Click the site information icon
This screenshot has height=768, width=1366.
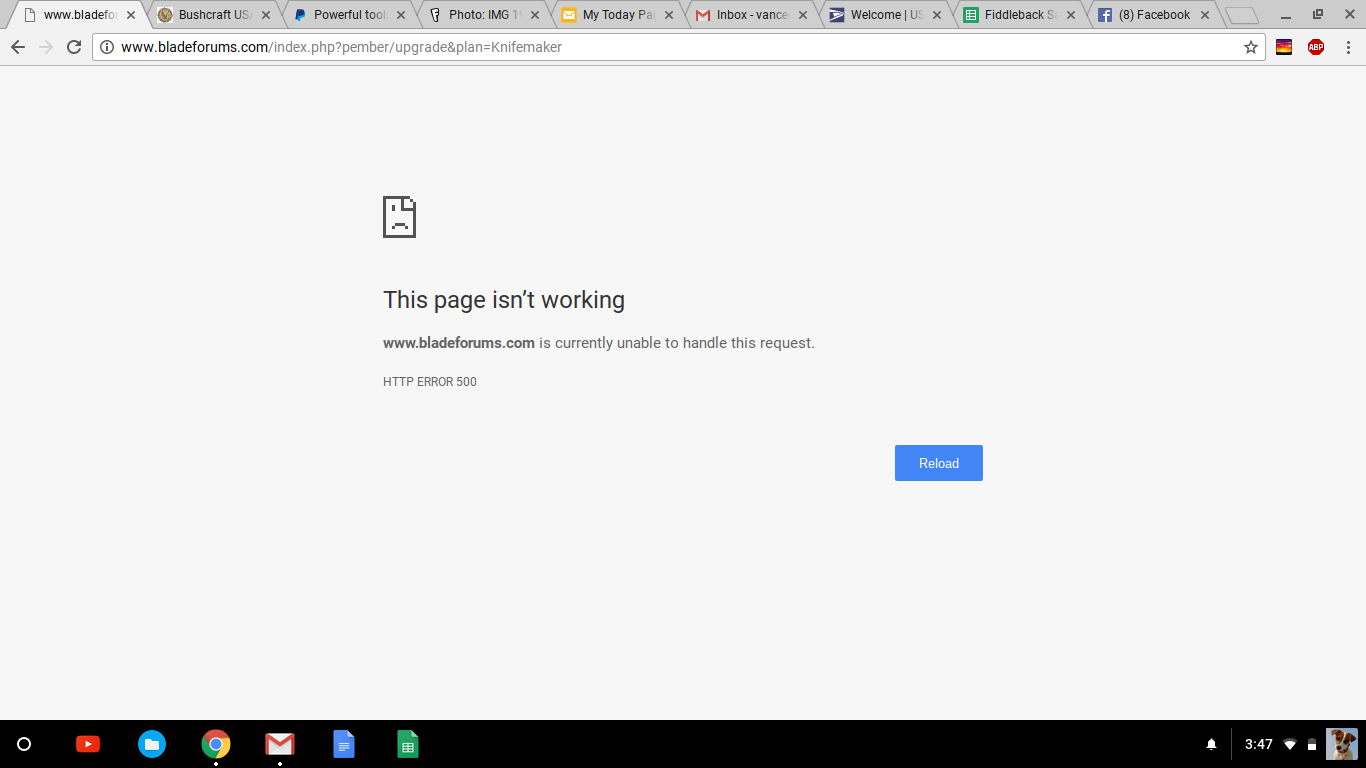tap(107, 47)
